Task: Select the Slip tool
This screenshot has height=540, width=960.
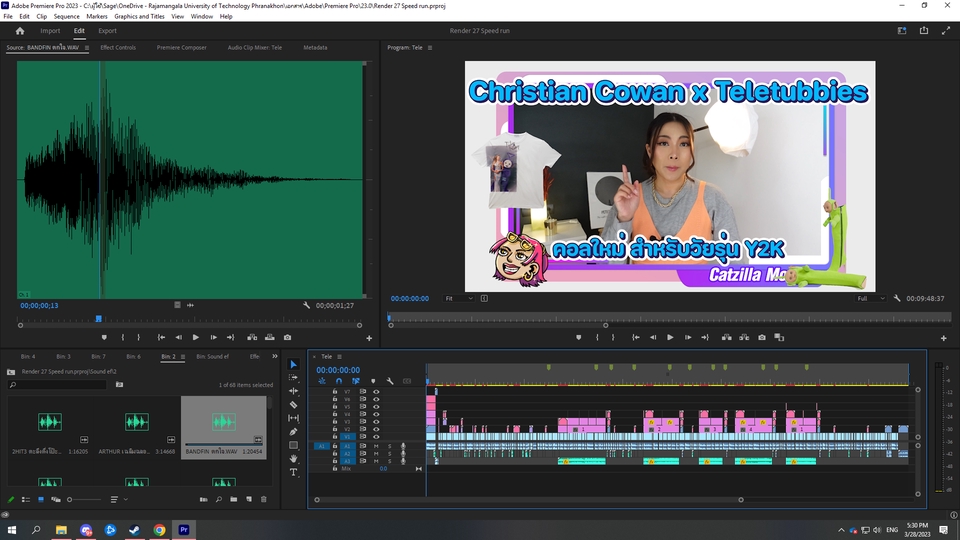Action: point(293,418)
